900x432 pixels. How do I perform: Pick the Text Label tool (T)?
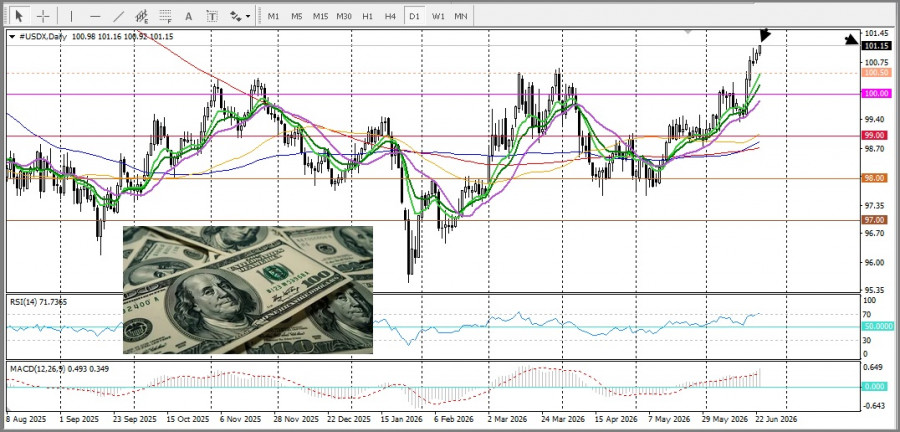[x=212, y=16]
